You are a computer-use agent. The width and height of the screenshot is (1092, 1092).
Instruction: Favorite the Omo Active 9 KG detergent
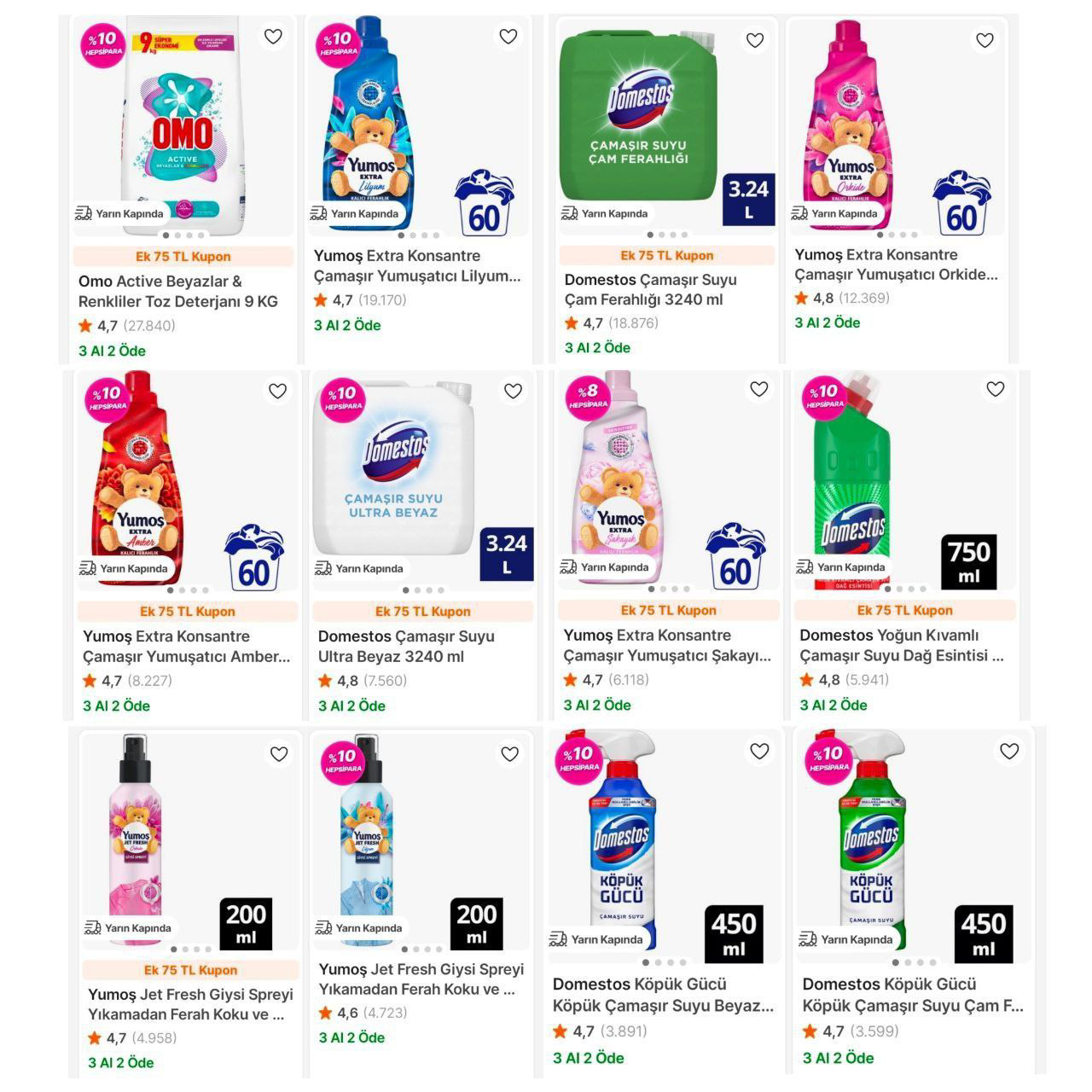[x=273, y=37]
